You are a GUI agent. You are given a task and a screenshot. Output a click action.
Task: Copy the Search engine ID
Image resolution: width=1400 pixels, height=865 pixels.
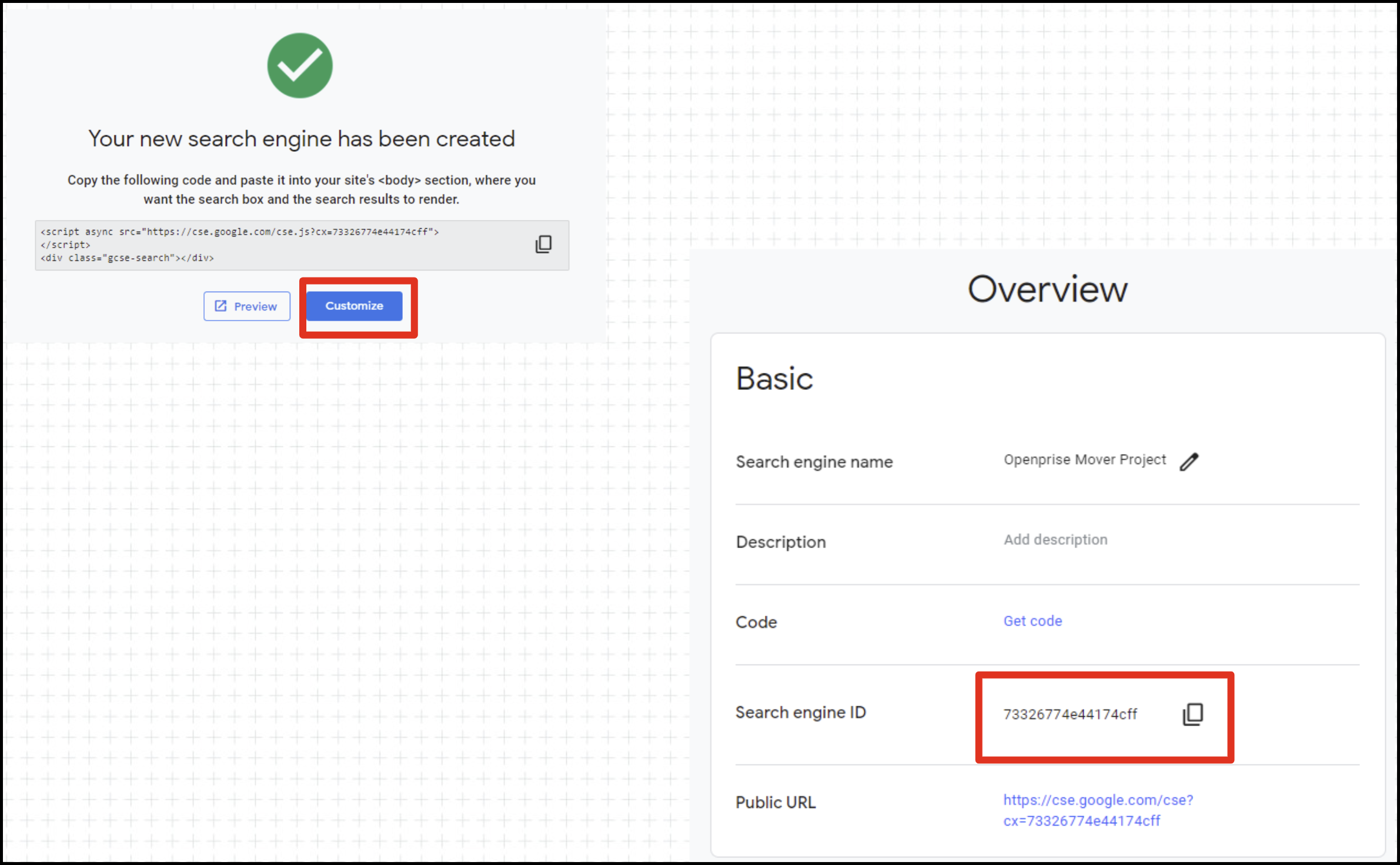(x=1192, y=714)
